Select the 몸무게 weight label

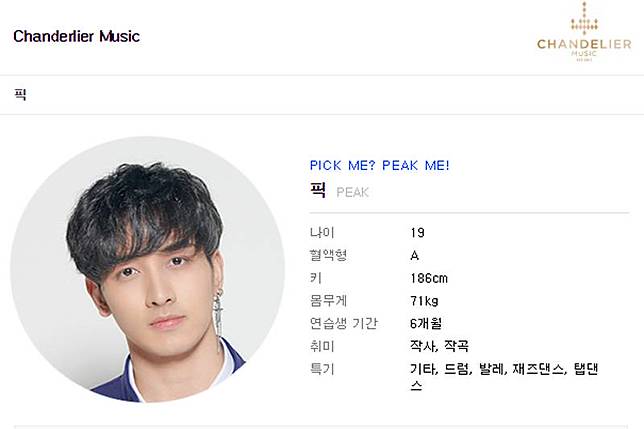click(328, 301)
